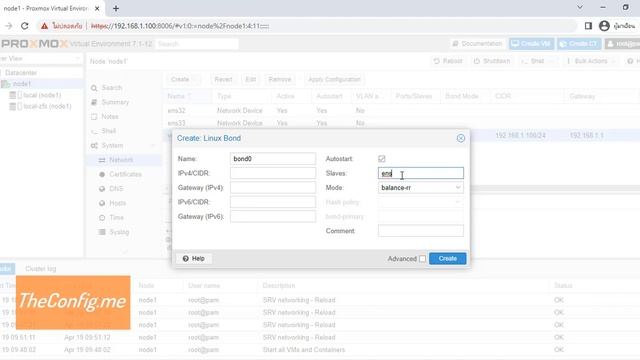Viewport: 640px width, 360px height.
Task: Click the Shutdown node button
Action: [492, 61]
